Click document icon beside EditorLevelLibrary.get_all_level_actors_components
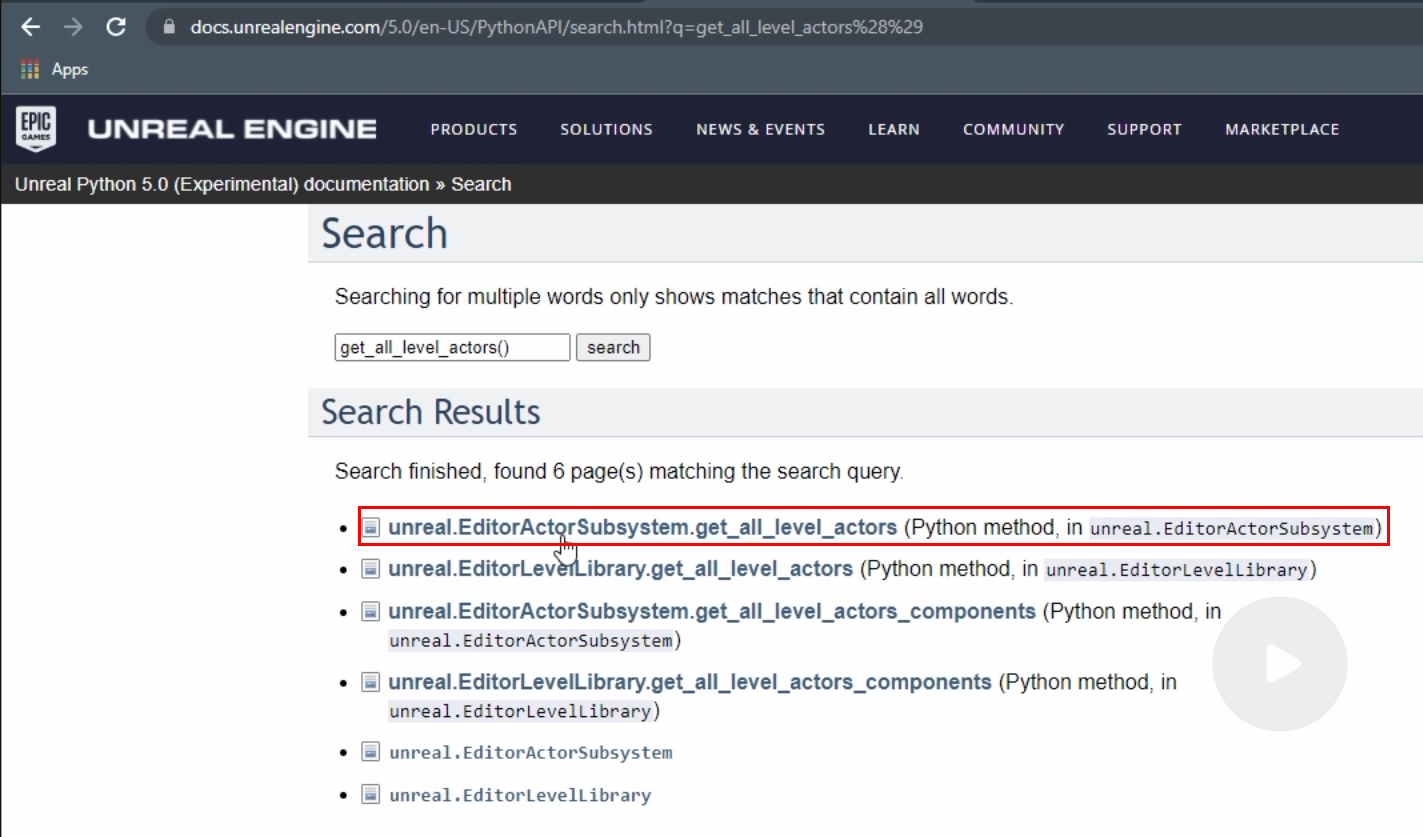Image resolution: width=1423 pixels, height=837 pixels. point(371,682)
